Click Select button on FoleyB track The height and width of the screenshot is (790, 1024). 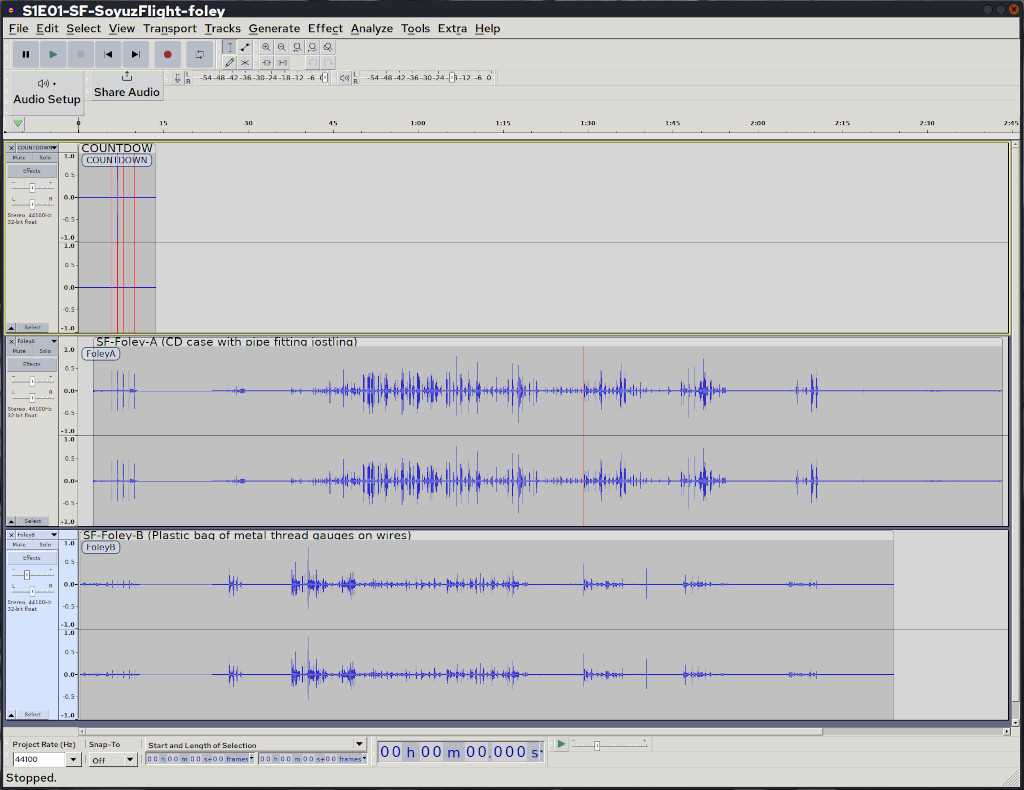pyautogui.click(x=33, y=714)
